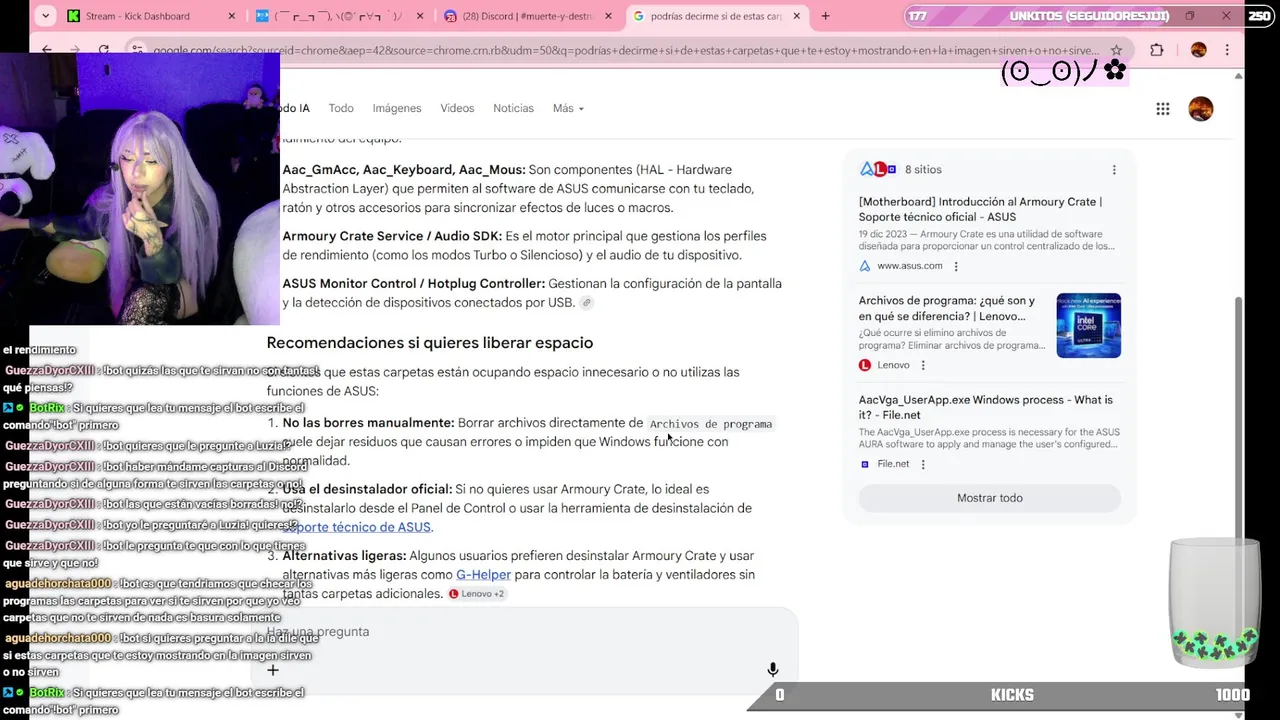The height and width of the screenshot is (720, 1280).
Task: Open Archivos de programa Lenovo result
Action: tap(947, 308)
